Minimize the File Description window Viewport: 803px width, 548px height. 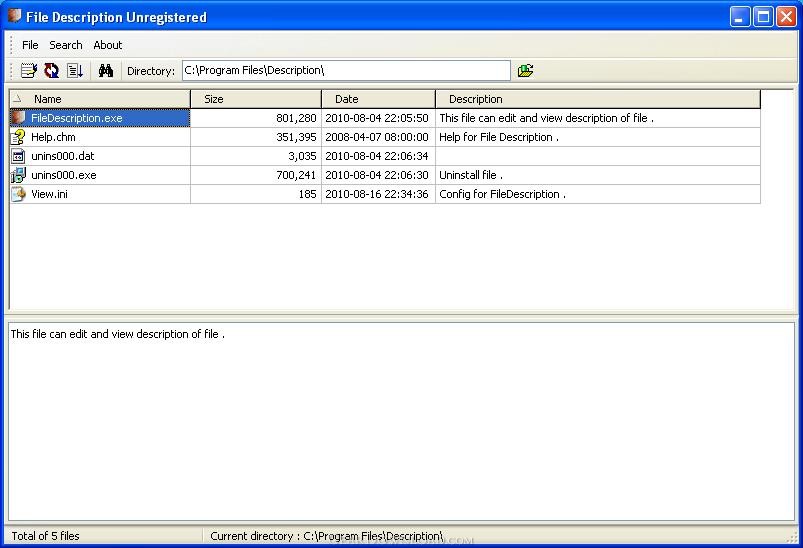point(739,17)
